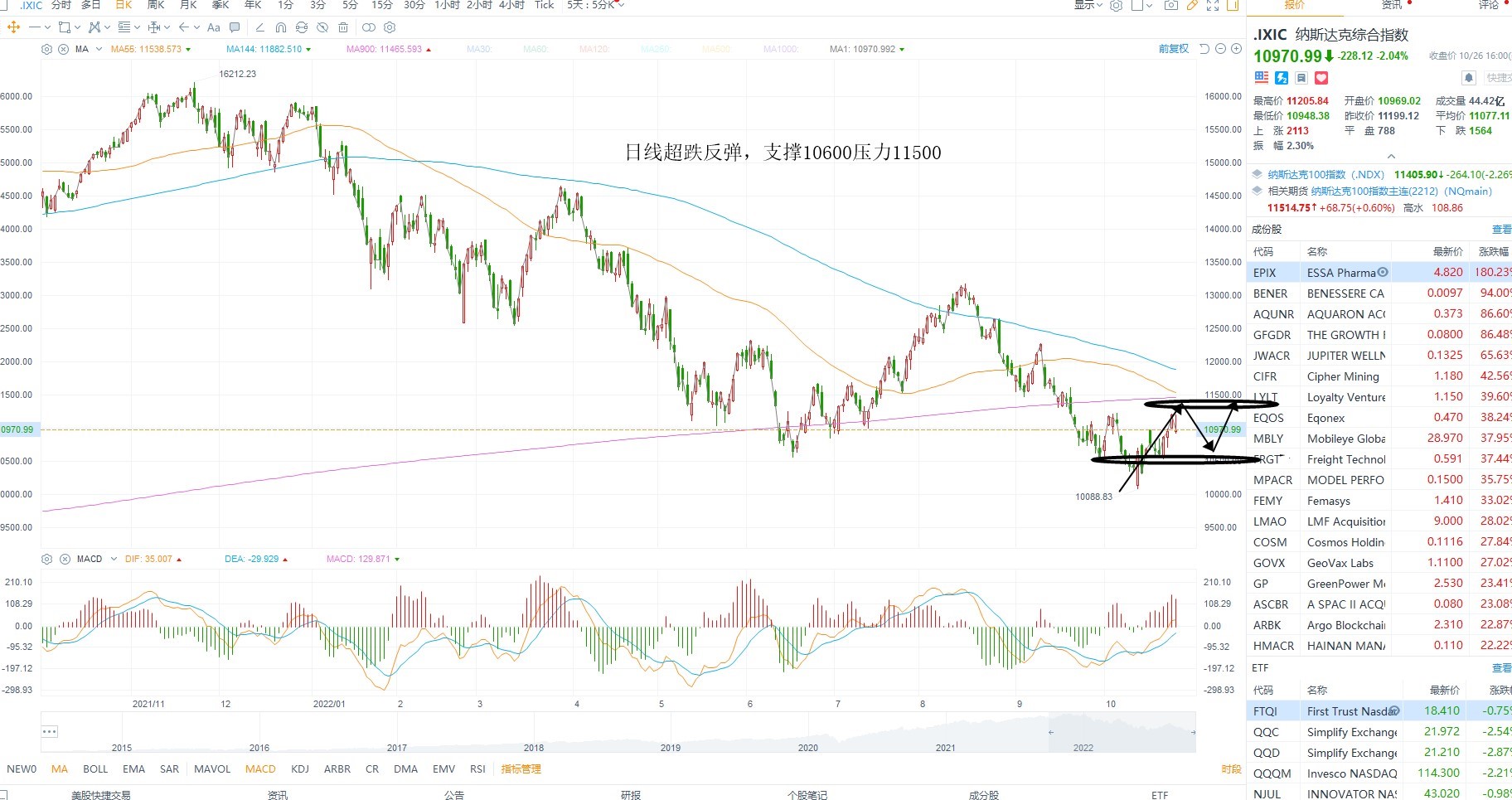This screenshot has height=800, width=1512.
Task: Open the line drawing tool dropdown arrow
Action: (x=47, y=27)
